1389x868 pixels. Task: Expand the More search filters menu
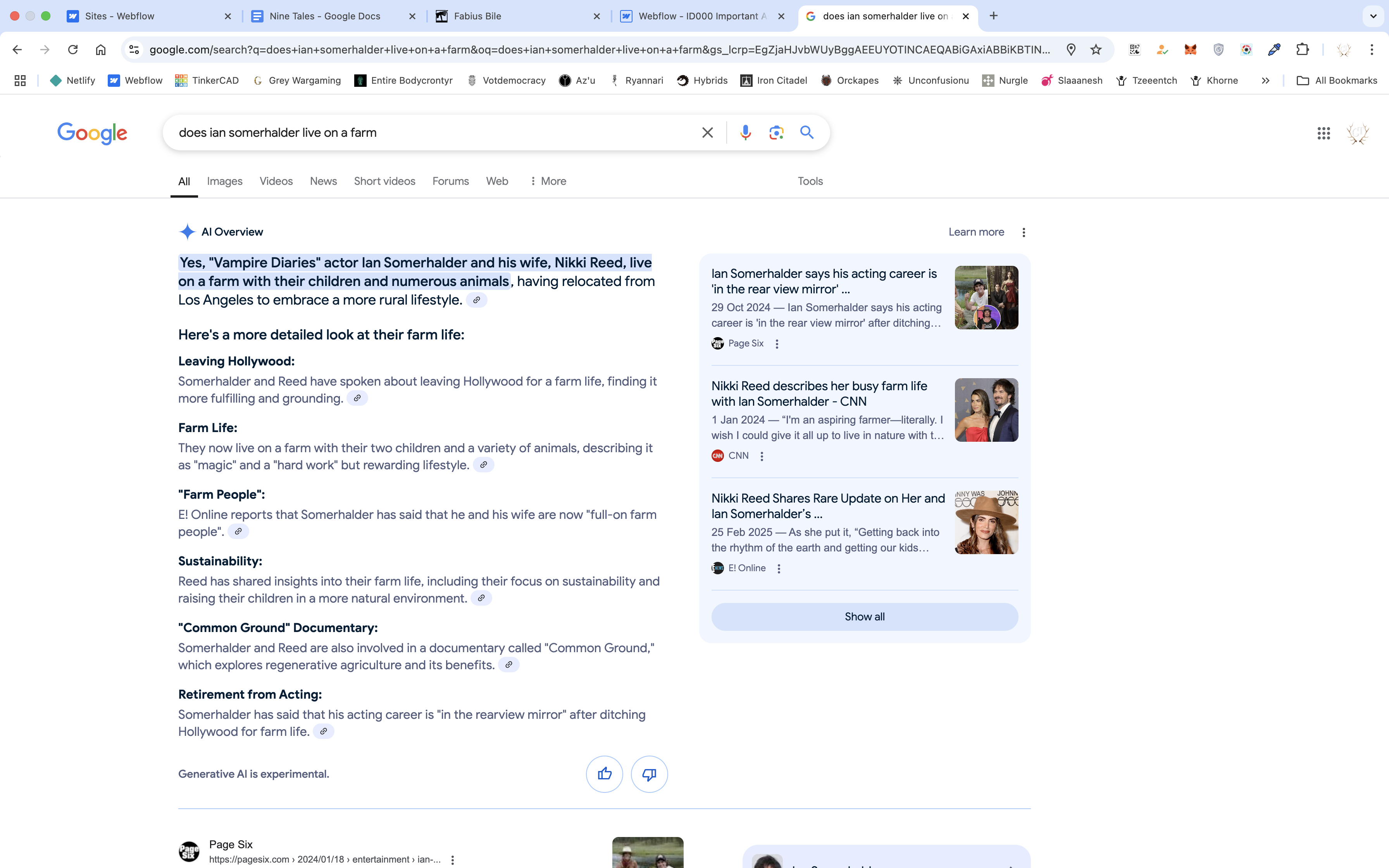click(548, 181)
